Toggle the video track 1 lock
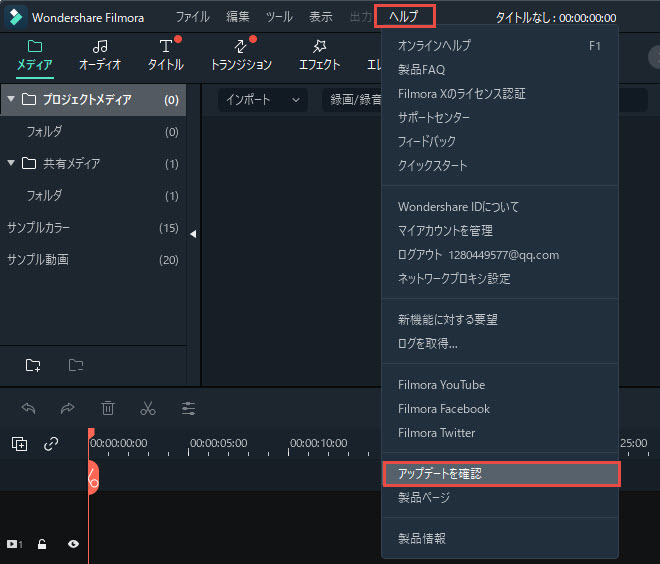The image size is (660, 564). pyautogui.click(x=42, y=544)
